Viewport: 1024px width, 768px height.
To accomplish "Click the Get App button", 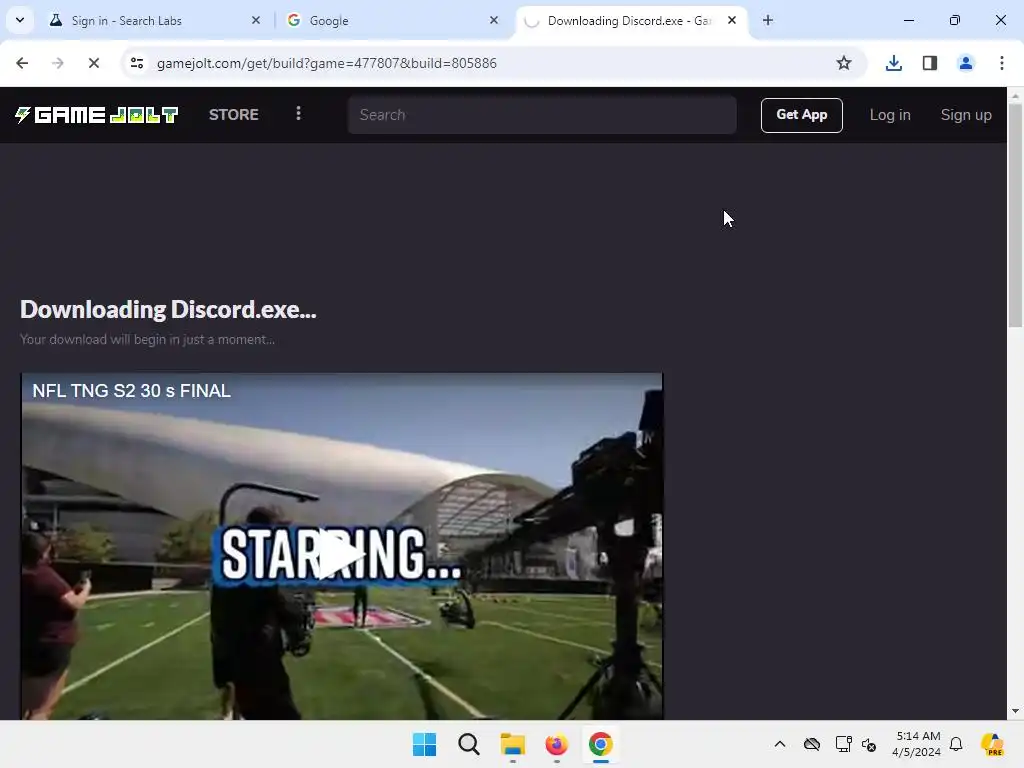I will [801, 115].
